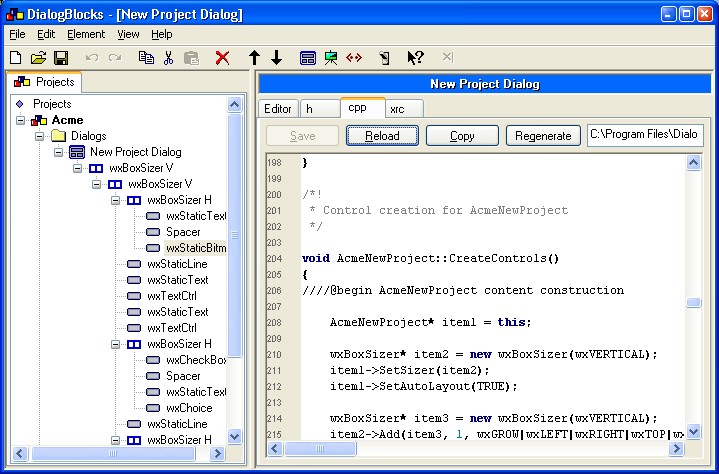Click the New Project Dialog tree icon
Viewport: 719px width, 474px height.
coord(77,152)
